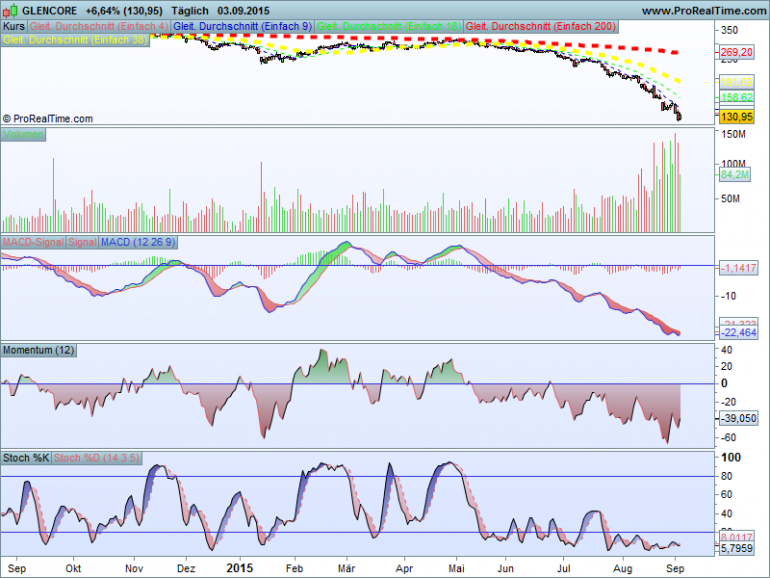Viewport: 770px width, 578px height.
Task: Select the Einfach 4 moving average label
Action: 99,27
